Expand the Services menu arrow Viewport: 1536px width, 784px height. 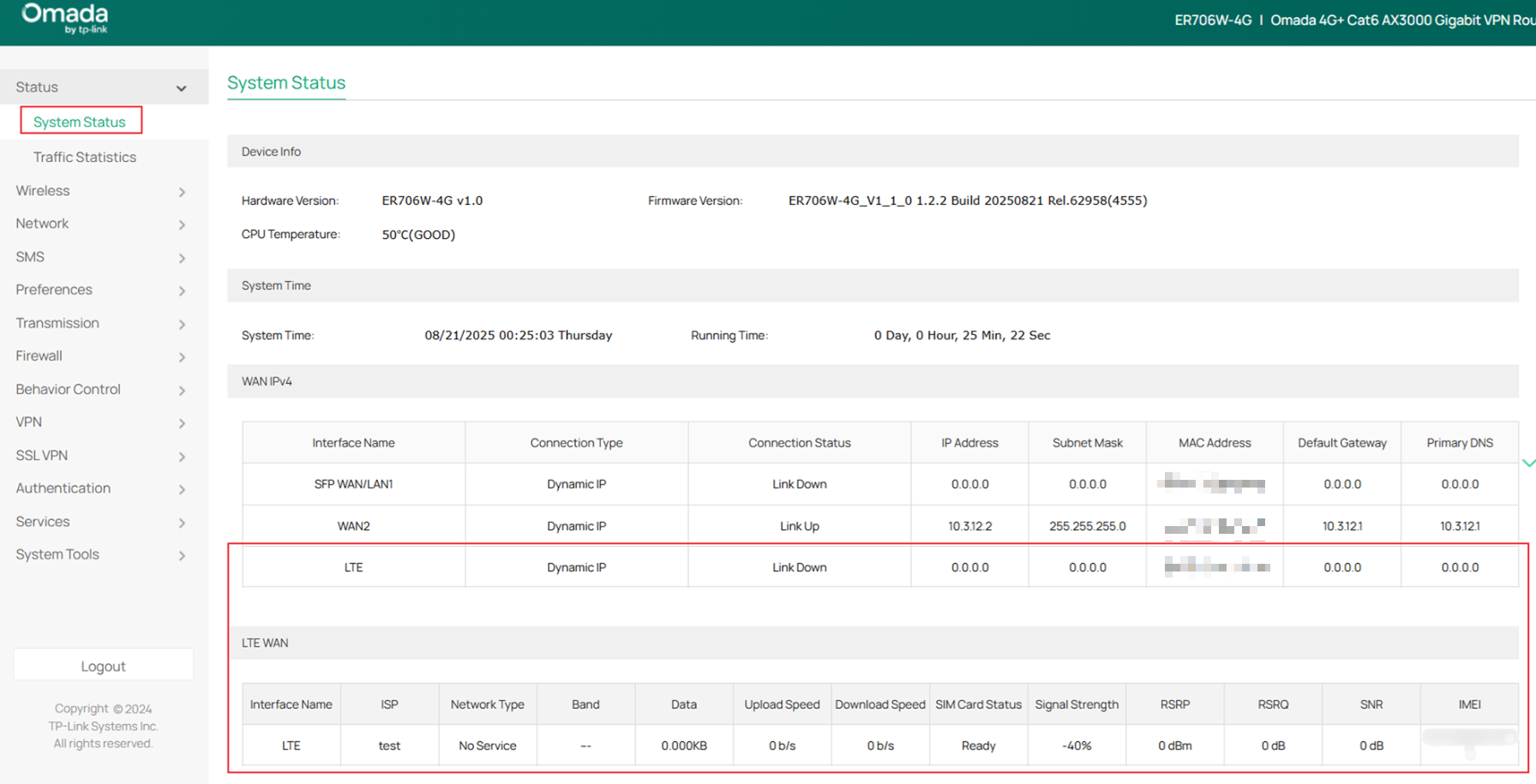click(x=182, y=523)
